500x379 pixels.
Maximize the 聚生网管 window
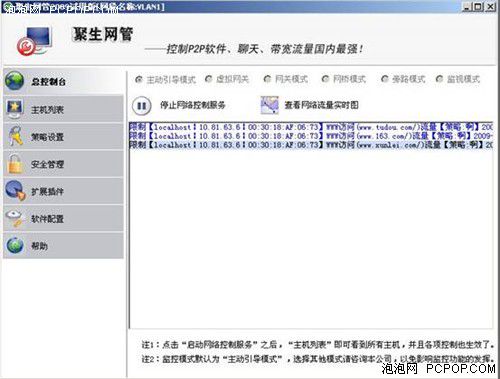[478, 7]
